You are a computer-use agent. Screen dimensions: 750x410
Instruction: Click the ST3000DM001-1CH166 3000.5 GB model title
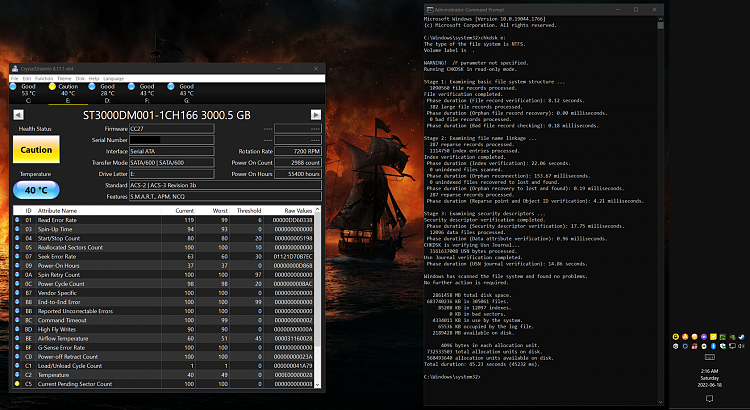166,115
